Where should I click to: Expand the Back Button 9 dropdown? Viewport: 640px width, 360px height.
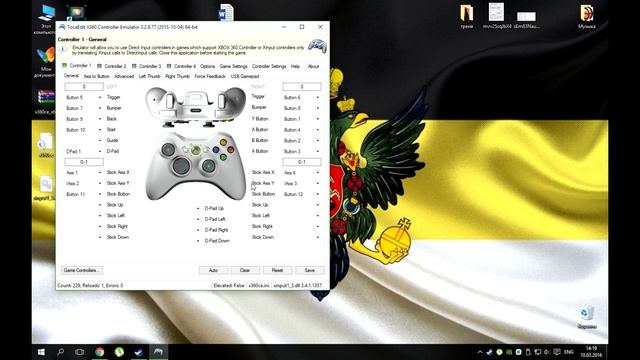tap(100, 119)
